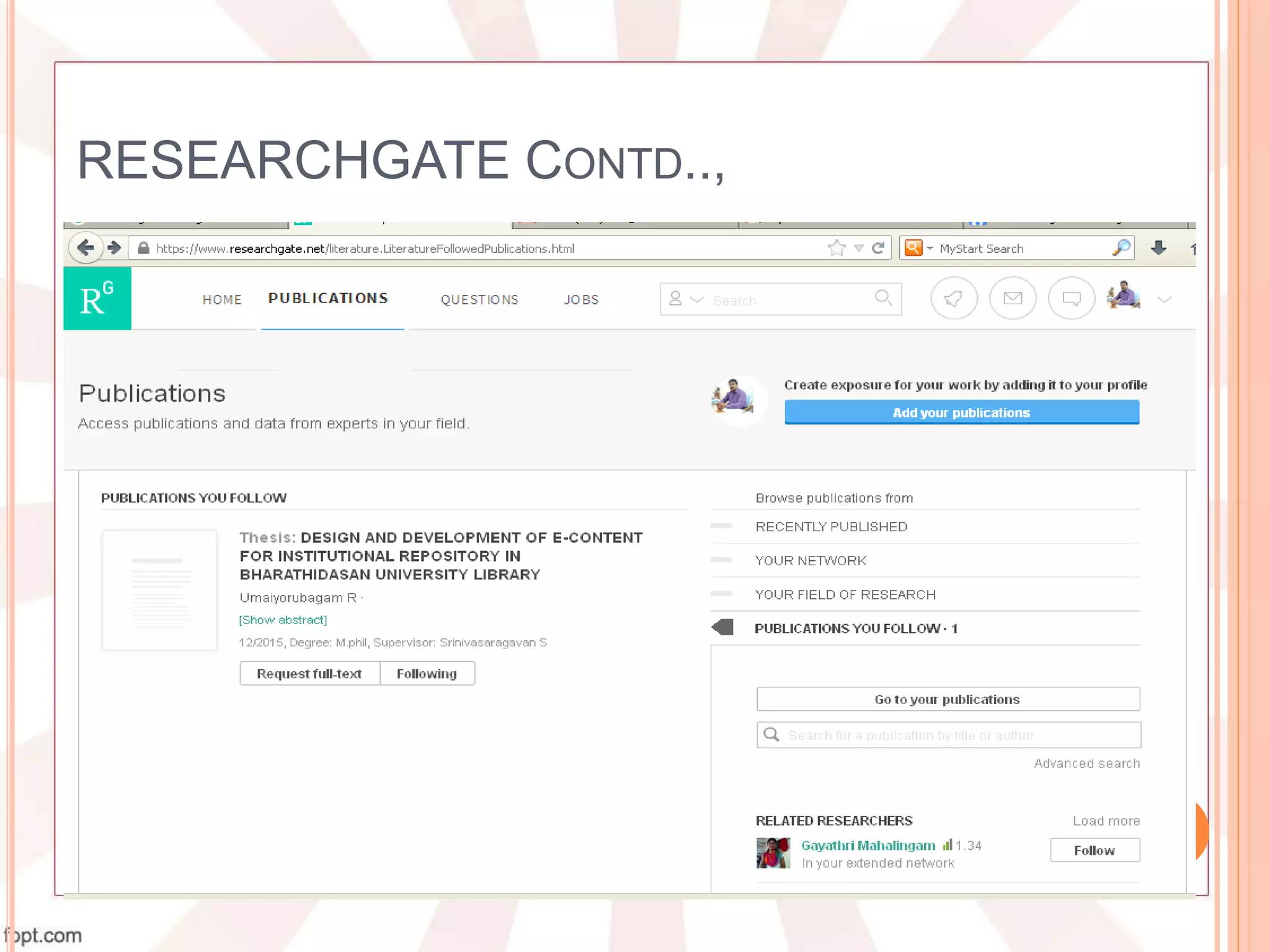
Task: Open messages envelope icon
Action: [x=1013, y=299]
